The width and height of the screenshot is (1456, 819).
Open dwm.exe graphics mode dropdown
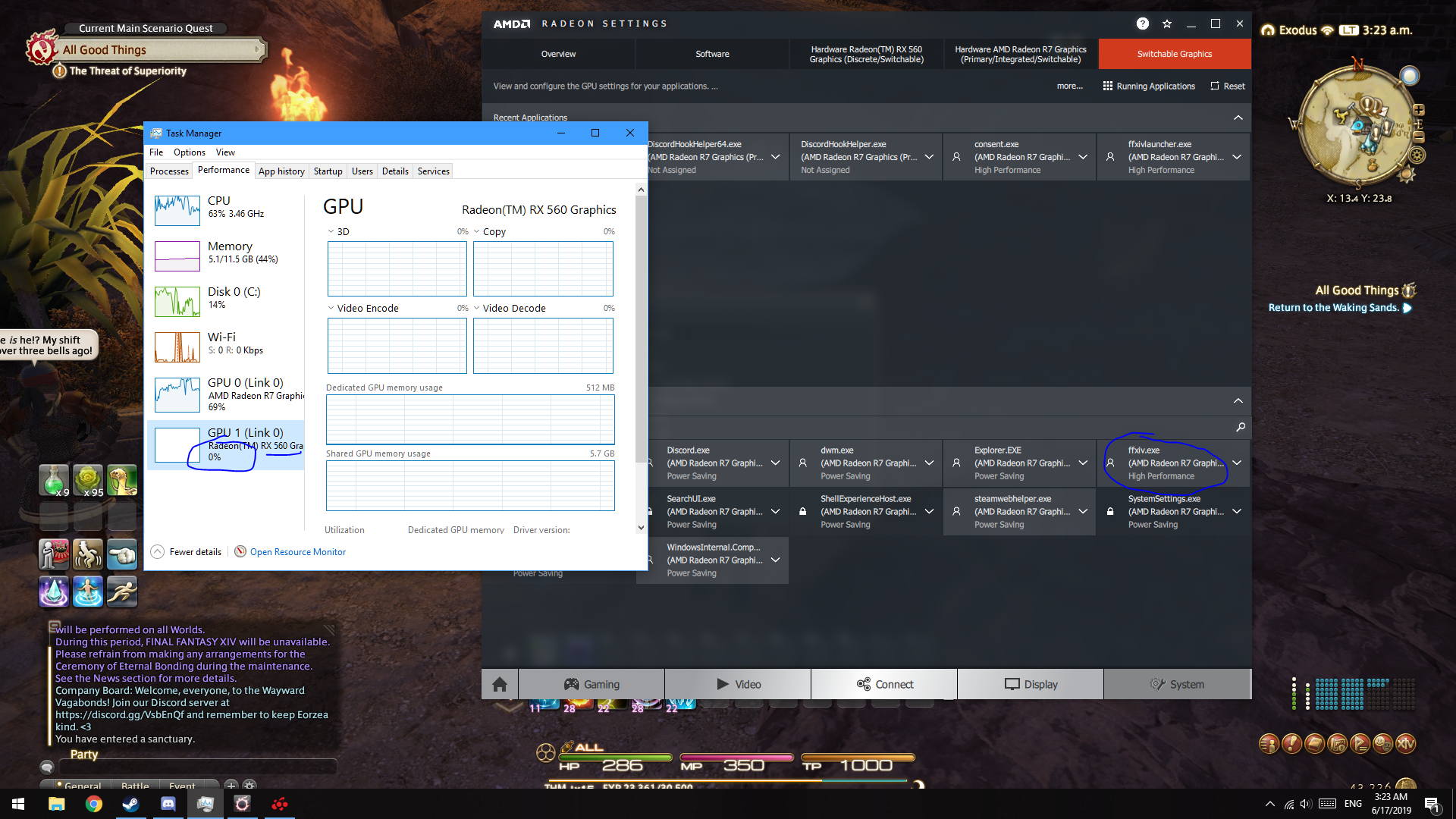929,463
